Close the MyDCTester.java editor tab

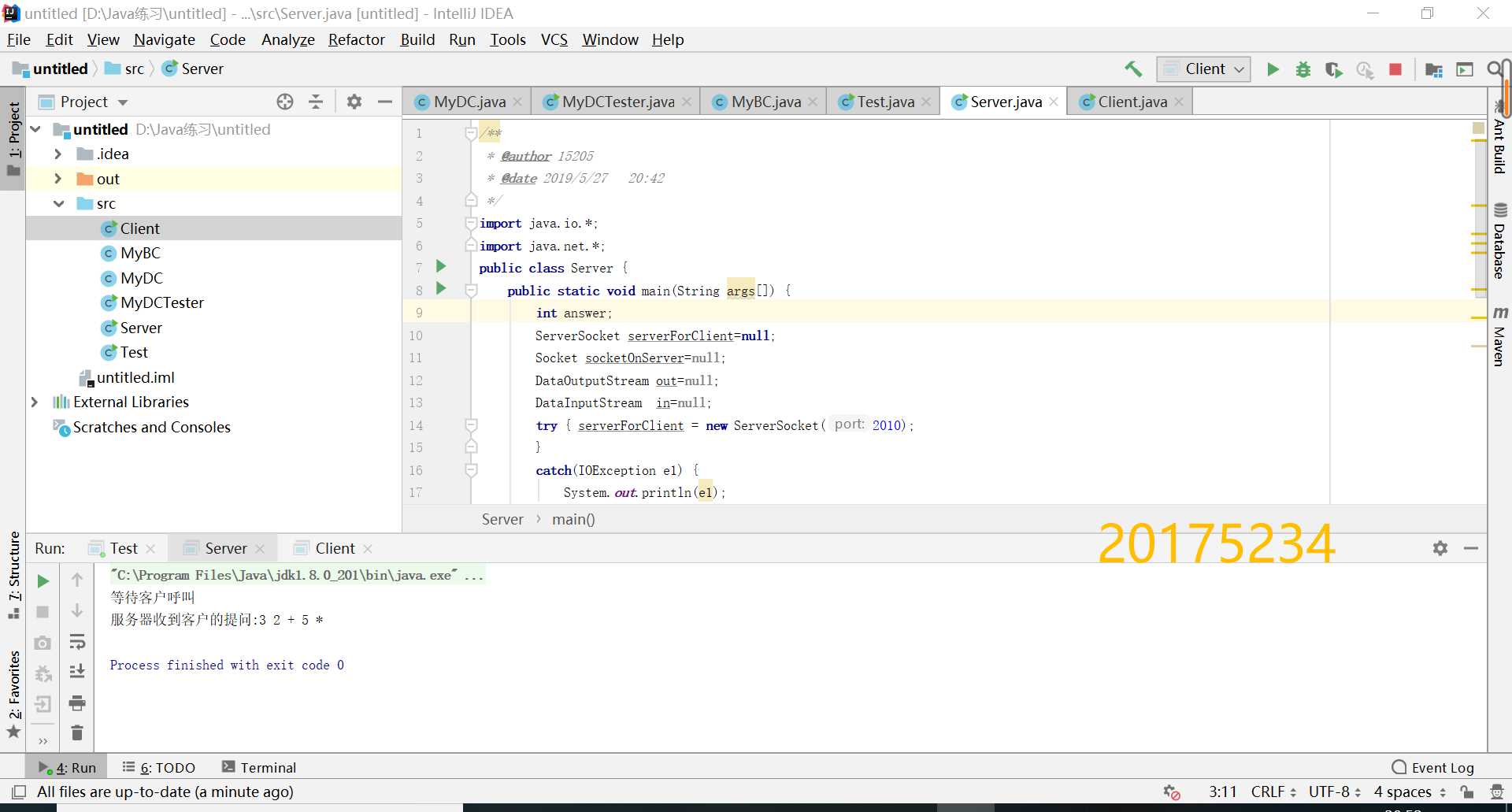[x=687, y=102]
